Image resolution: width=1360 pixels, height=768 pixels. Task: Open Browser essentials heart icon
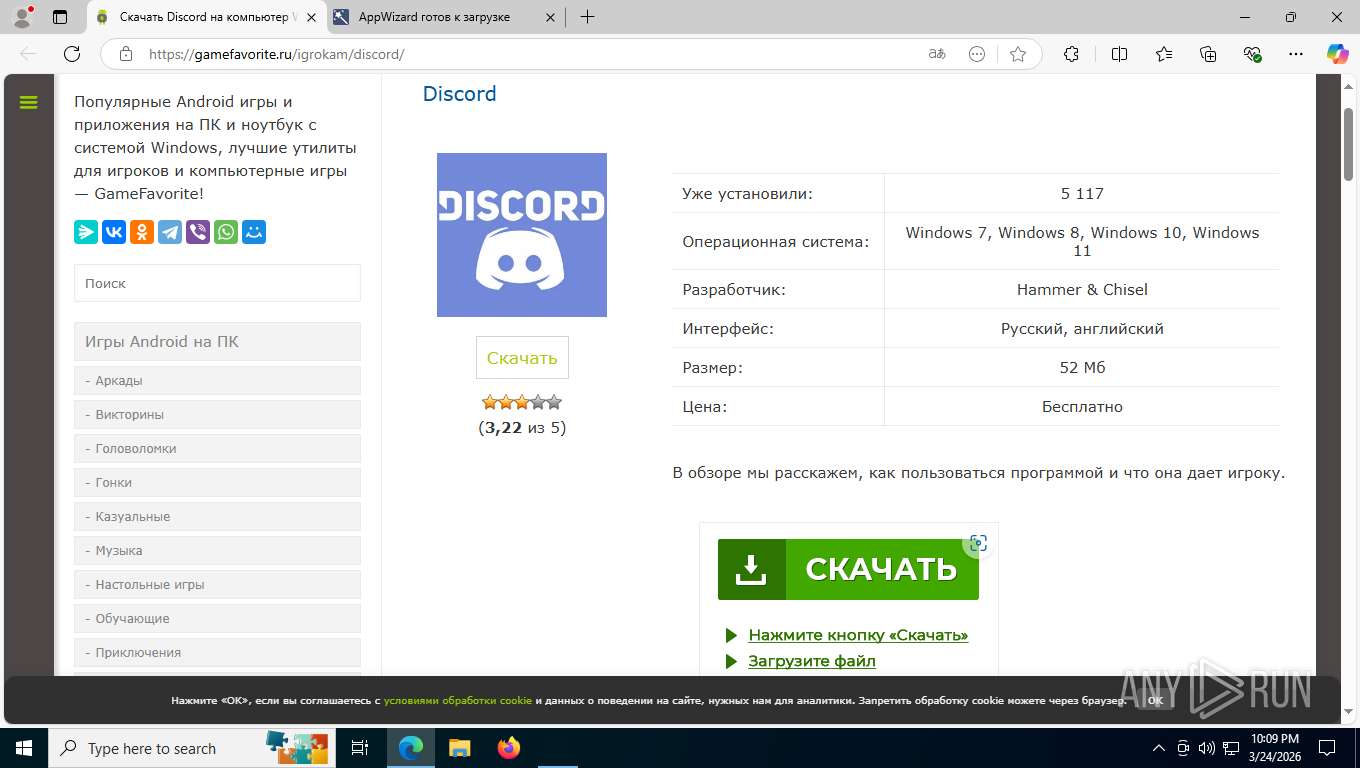tap(1253, 54)
